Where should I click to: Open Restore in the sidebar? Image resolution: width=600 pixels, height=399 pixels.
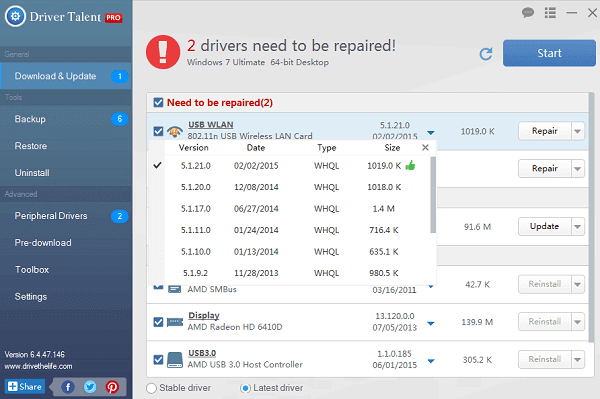click(66, 146)
